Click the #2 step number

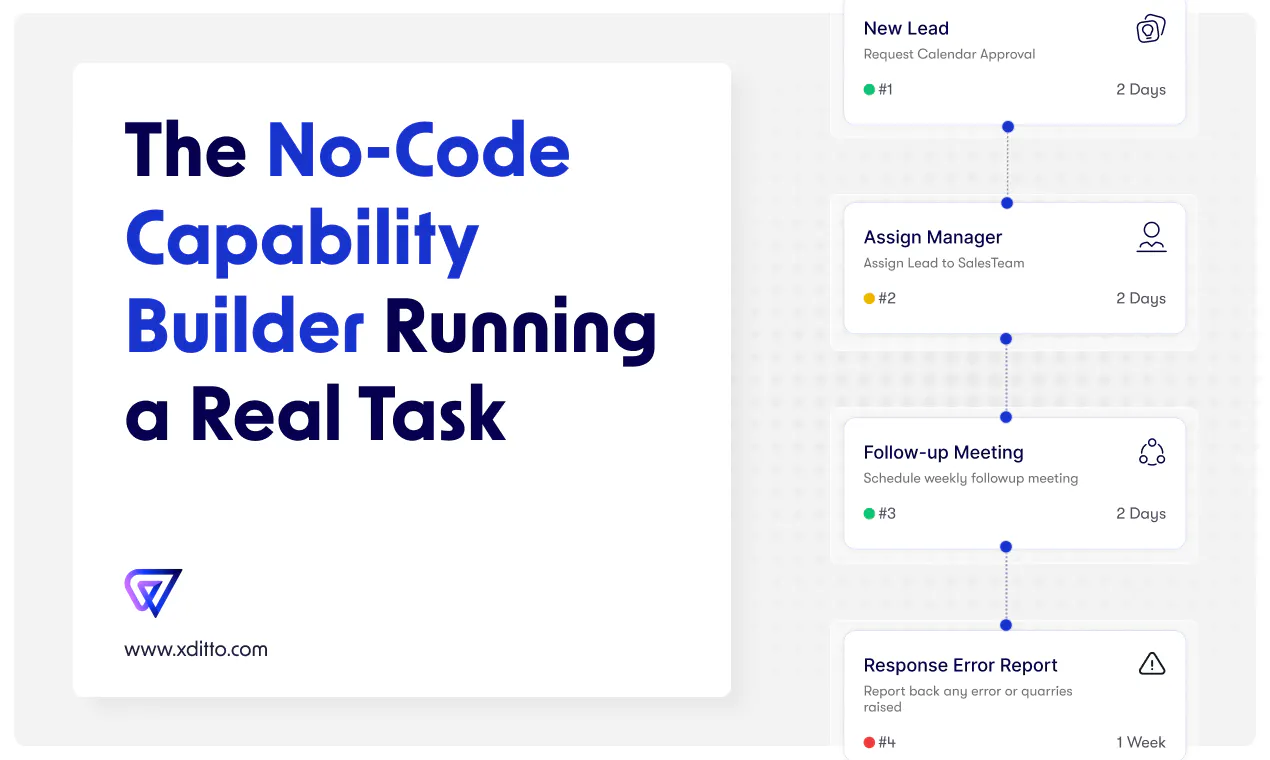886,298
